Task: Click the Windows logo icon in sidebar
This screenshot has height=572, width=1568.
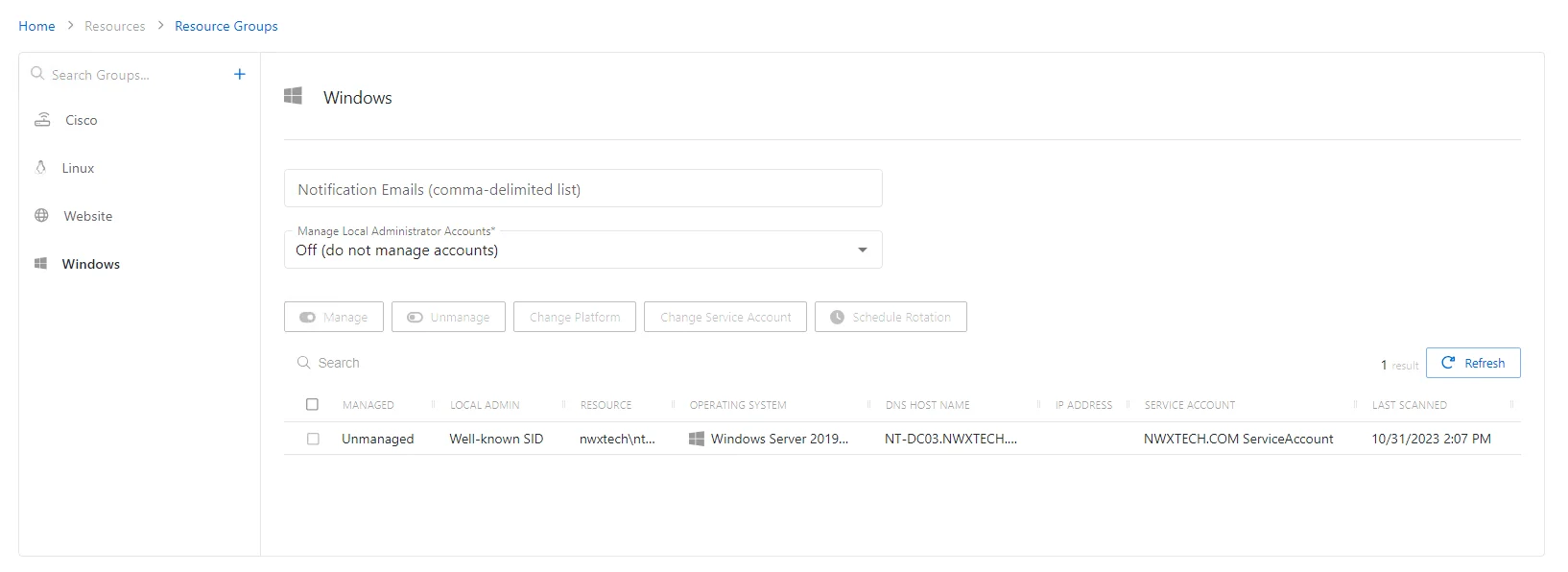Action: [x=40, y=264]
